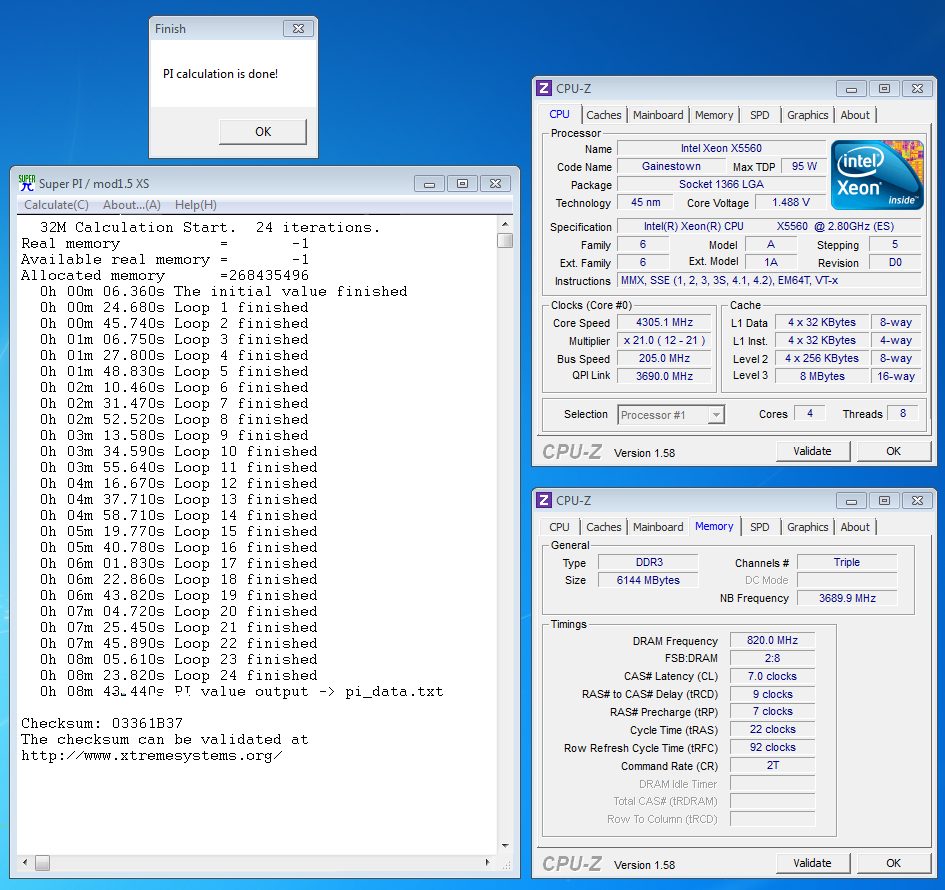Click the Super PI vertical scrollbar thumb

[x=505, y=240]
